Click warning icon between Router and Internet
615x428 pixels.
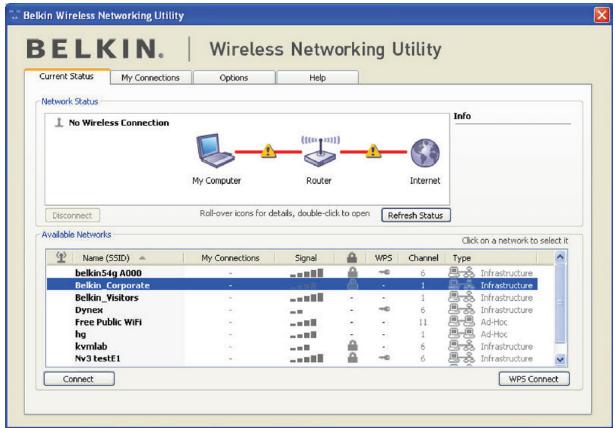373,151
